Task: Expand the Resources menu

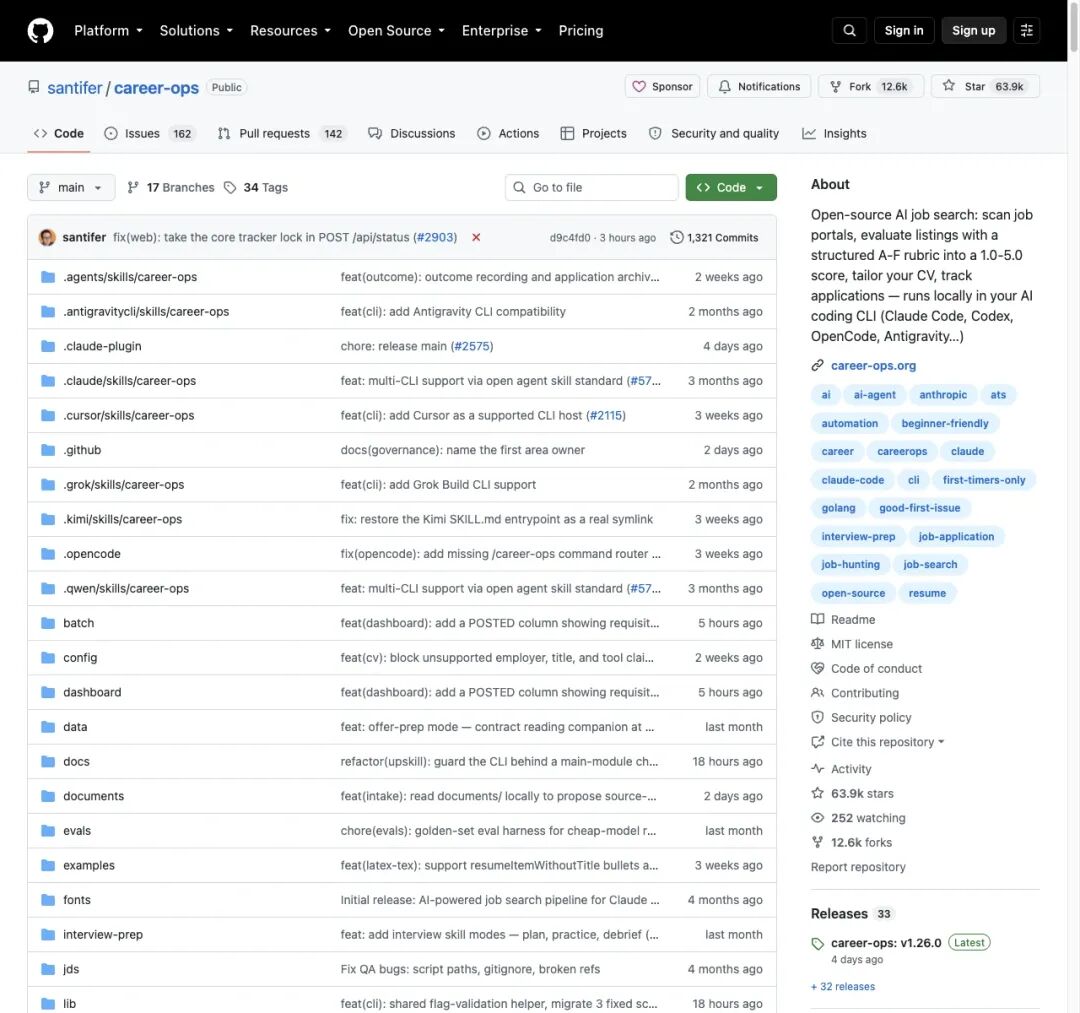Action: pos(290,30)
